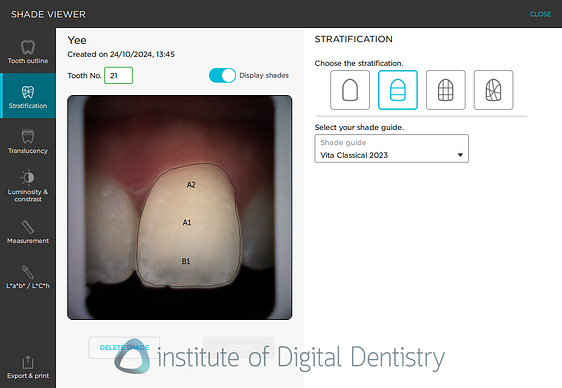Open the Translucency tool
562x388 pixels.
click(x=28, y=141)
